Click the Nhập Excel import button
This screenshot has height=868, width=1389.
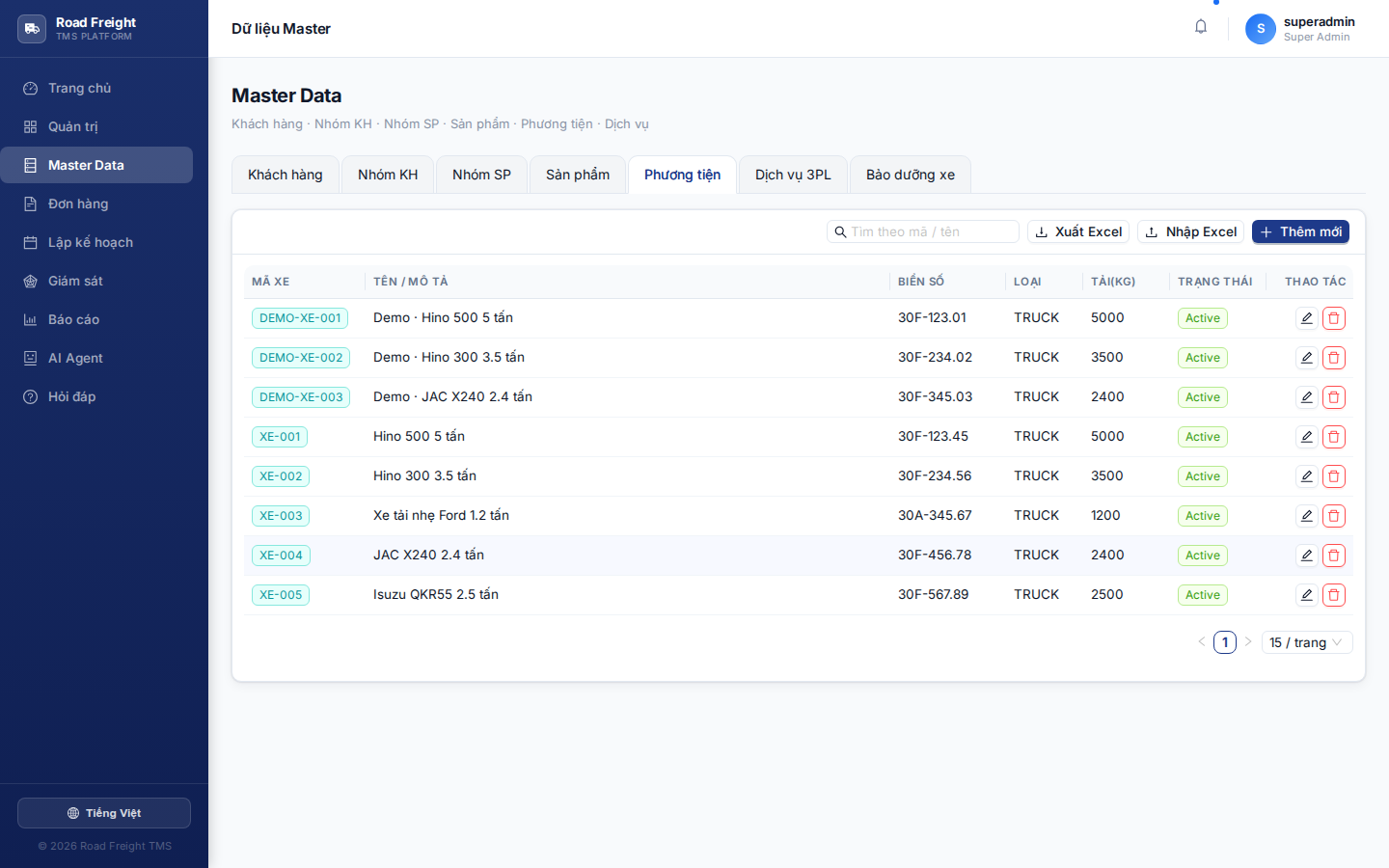(x=1191, y=231)
